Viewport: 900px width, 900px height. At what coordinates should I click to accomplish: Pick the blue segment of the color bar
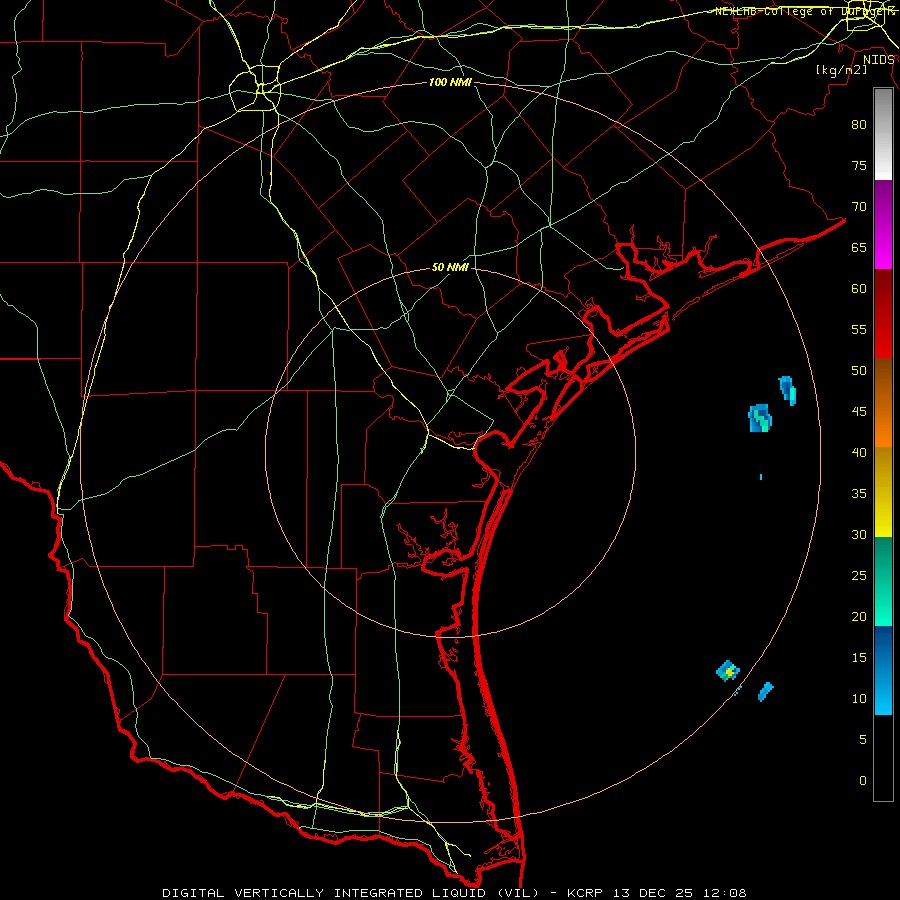(x=883, y=670)
